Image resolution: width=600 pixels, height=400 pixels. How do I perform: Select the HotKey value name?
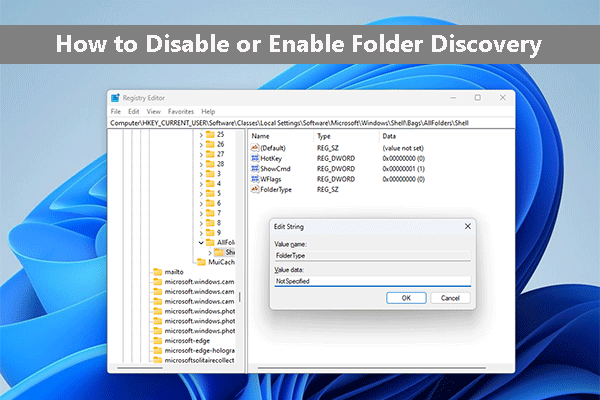(271, 158)
